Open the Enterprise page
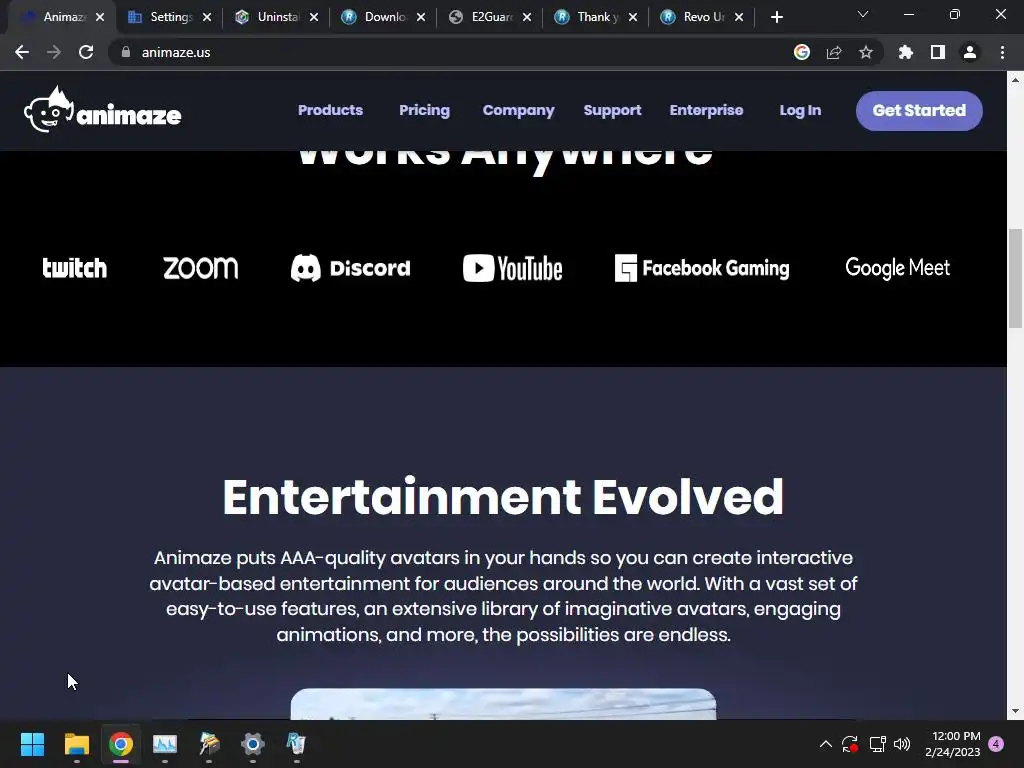1024x768 pixels. tap(707, 110)
